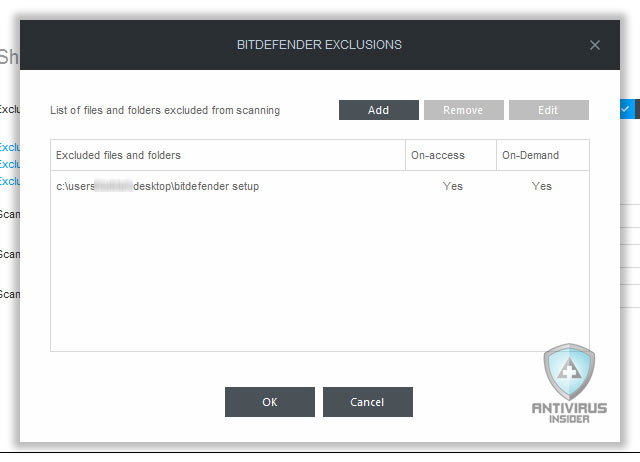Click the 'List of files and folders excluded from scanning' label

(165, 110)
